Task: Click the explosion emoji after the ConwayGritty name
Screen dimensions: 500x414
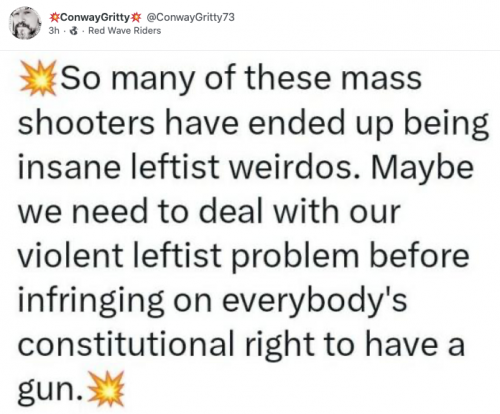Action: click(137, 17)
